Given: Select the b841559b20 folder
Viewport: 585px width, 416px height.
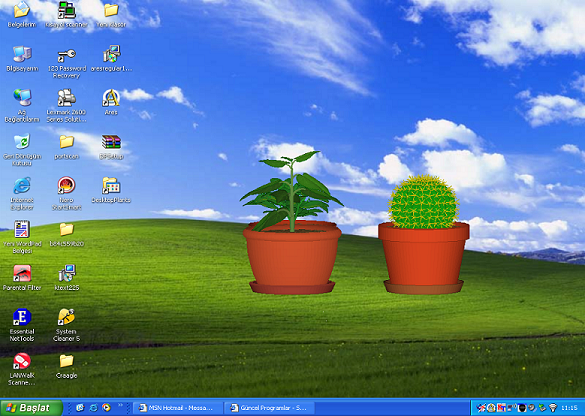Looking at the screenshot, I should (66, 234).
